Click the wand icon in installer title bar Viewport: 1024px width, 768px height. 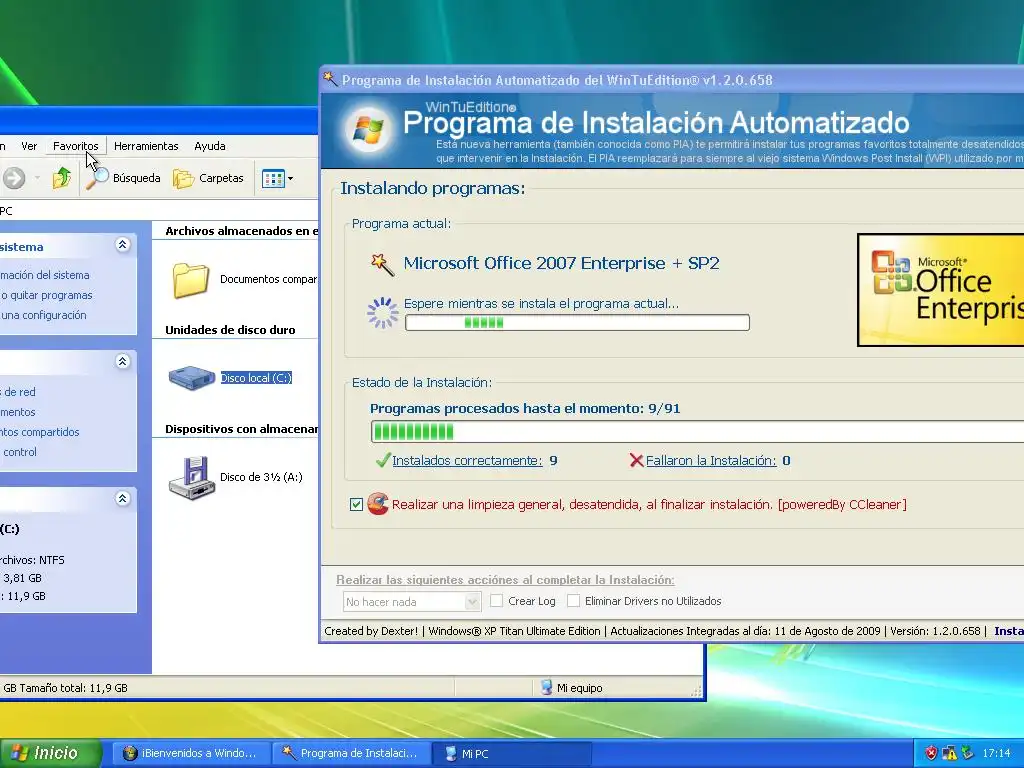[330, 80]
